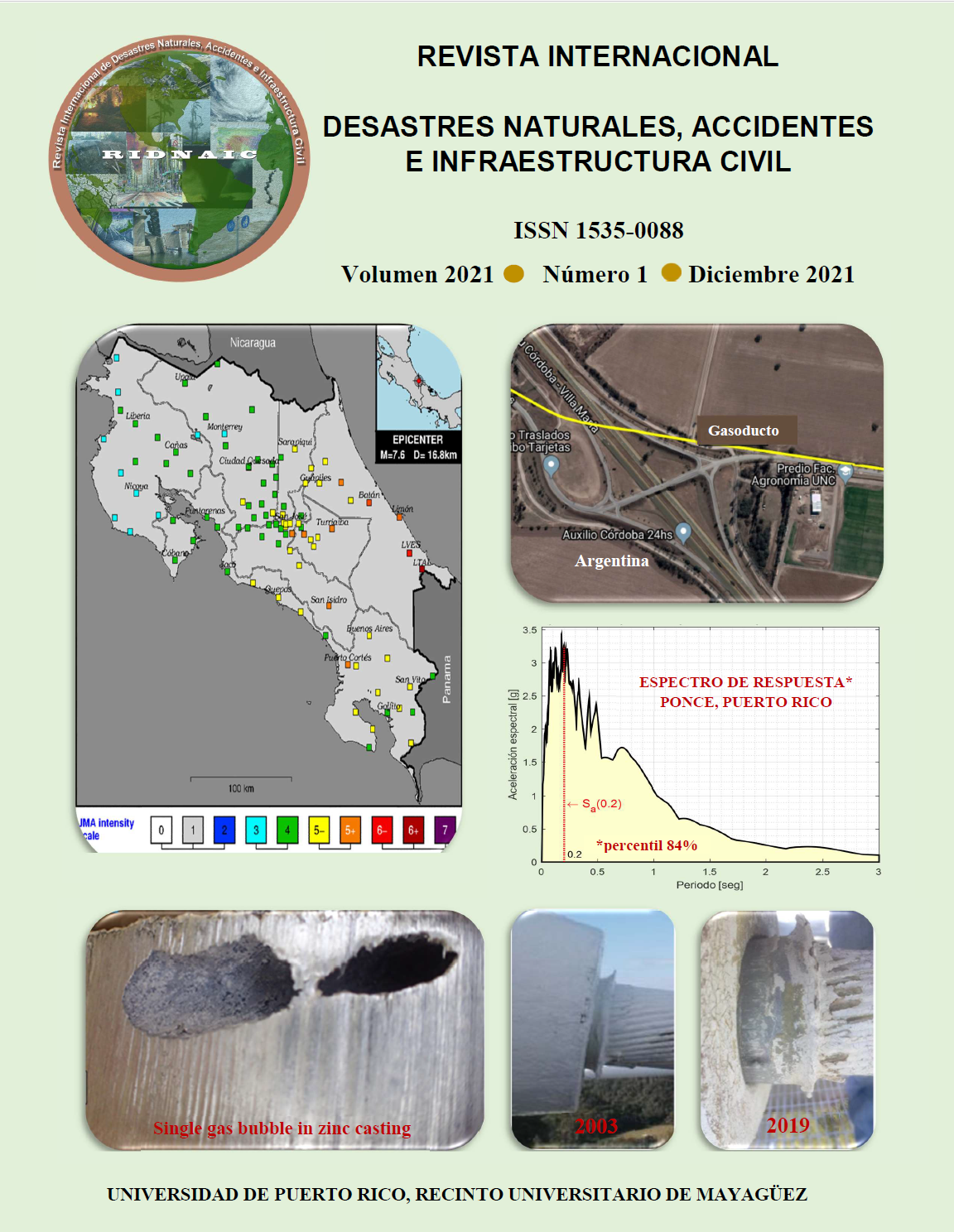Click the map pin beside Predio Fac. Agronomía UNC

[x=846, y=473]
